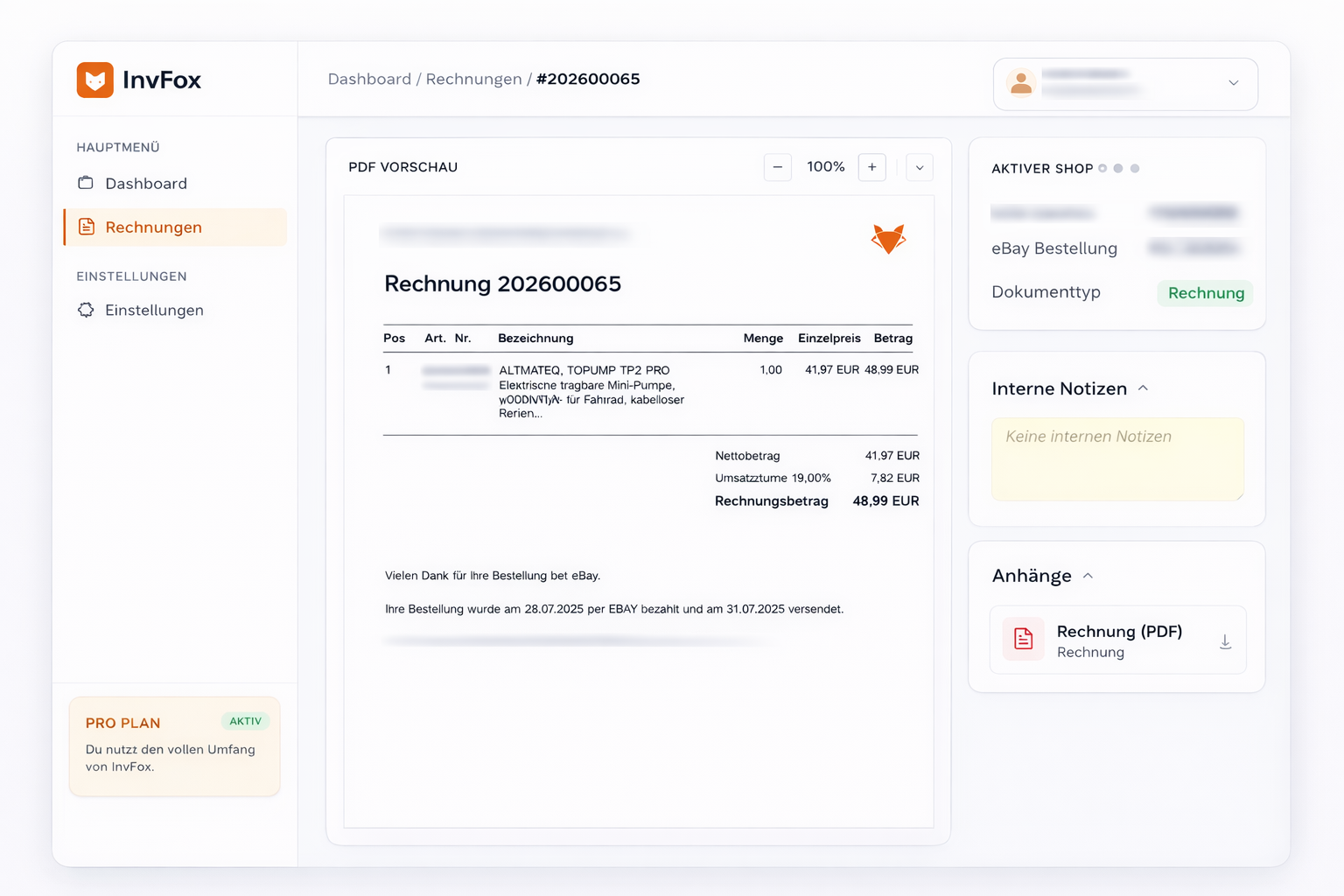Click the Rechnungen document icon in sidebar
The width and height of the screenshot is (1344, 896).
coord(85,227)
